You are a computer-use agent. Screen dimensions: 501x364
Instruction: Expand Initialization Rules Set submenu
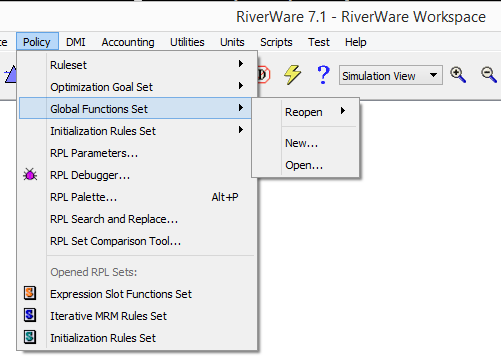point(135,131)
